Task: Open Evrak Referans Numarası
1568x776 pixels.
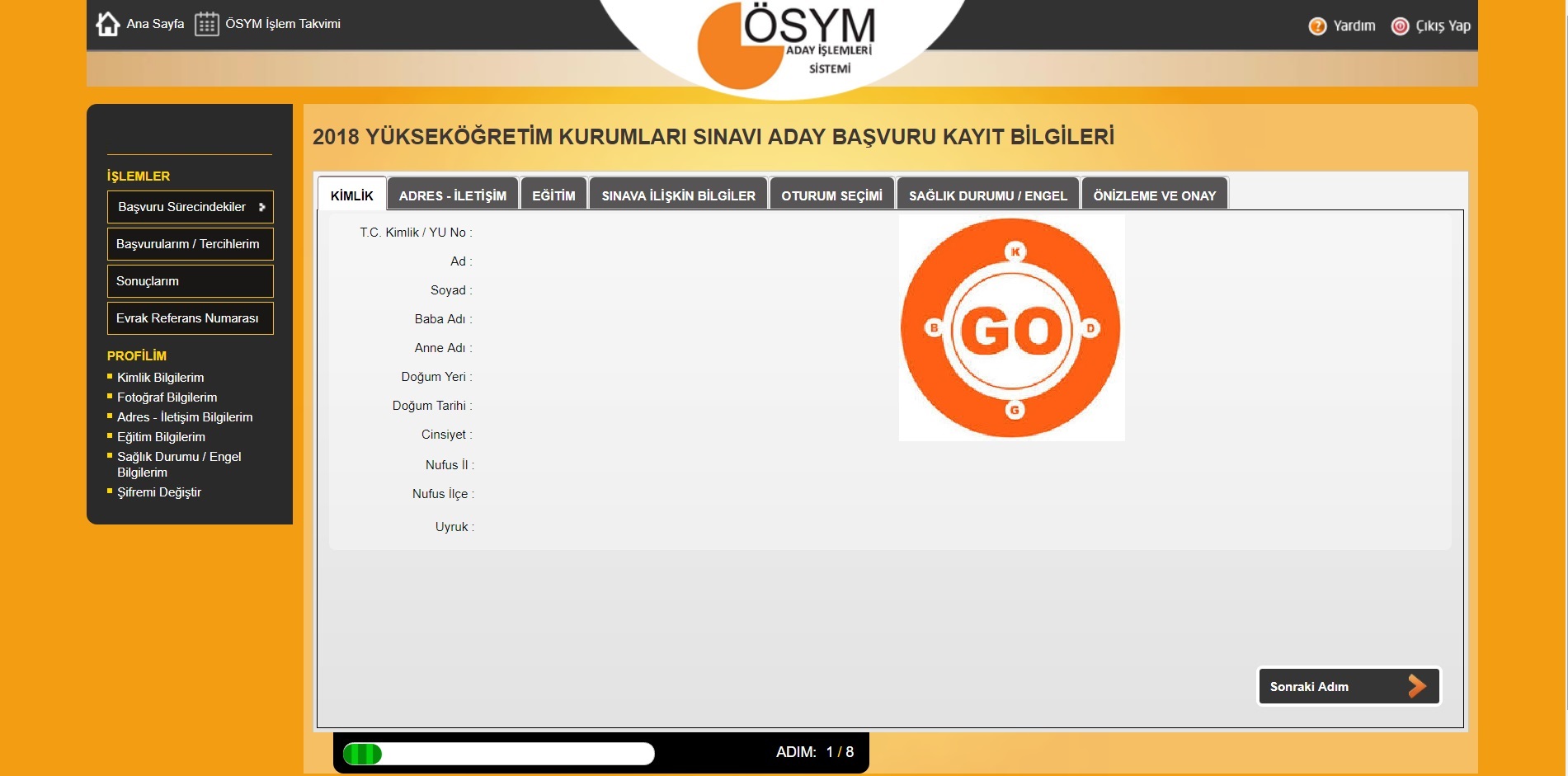Action: (x=191, y=318)
